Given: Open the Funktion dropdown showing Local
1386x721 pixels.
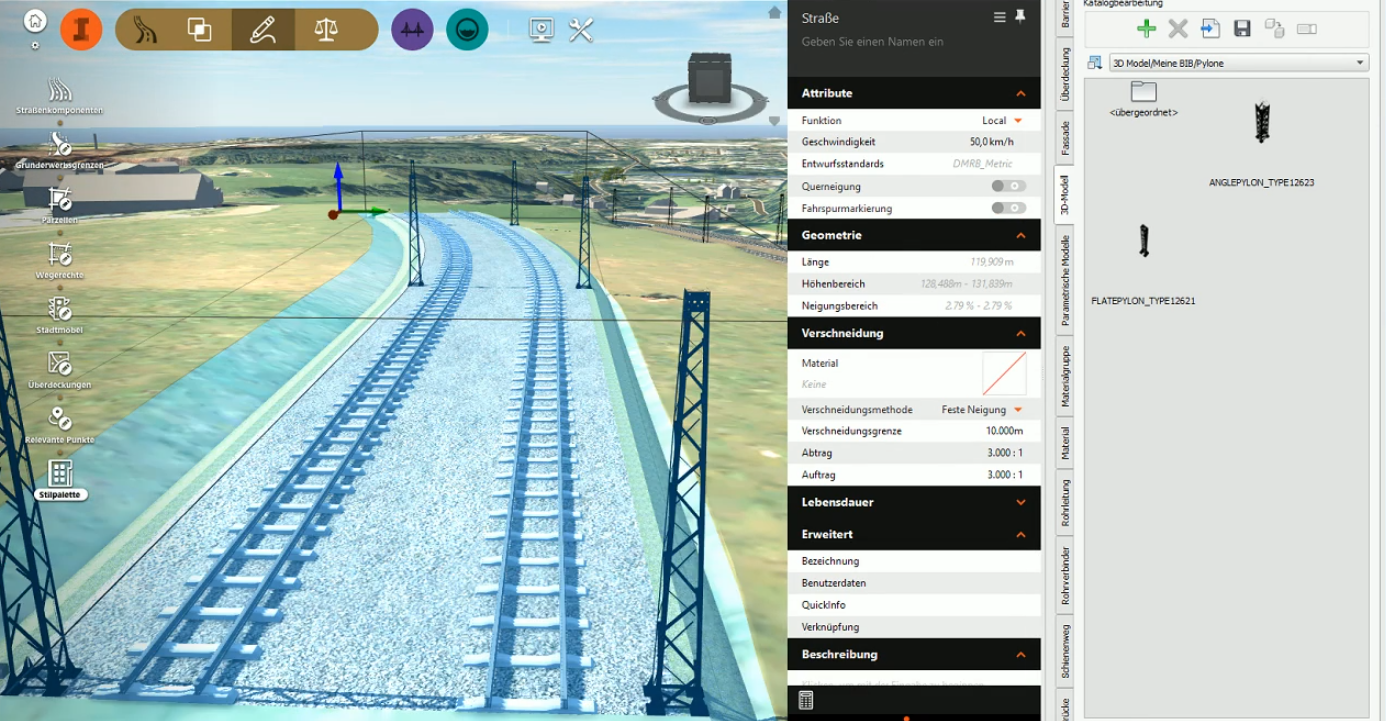Looking at the screenshot, I should tap(1010, 120).
